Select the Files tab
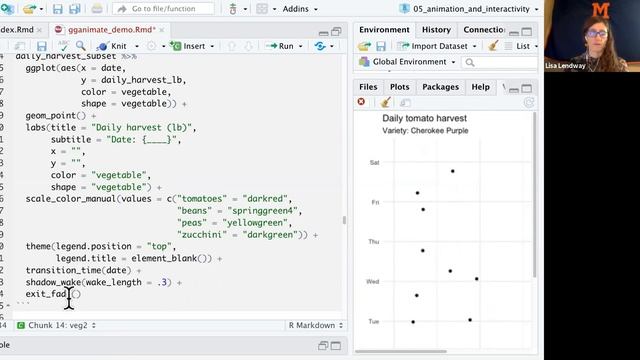 pos(368,87)
